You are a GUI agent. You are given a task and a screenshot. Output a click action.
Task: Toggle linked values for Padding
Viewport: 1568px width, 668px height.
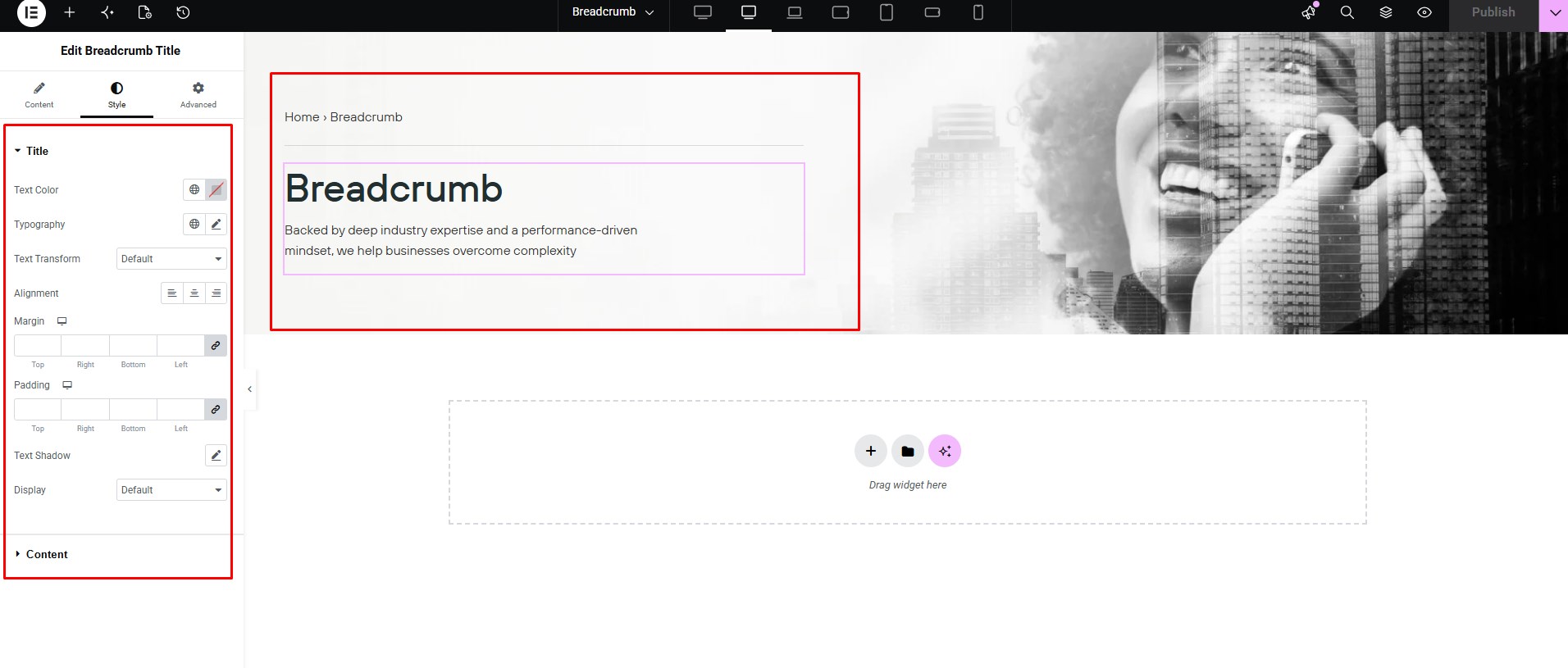[216, 409]
